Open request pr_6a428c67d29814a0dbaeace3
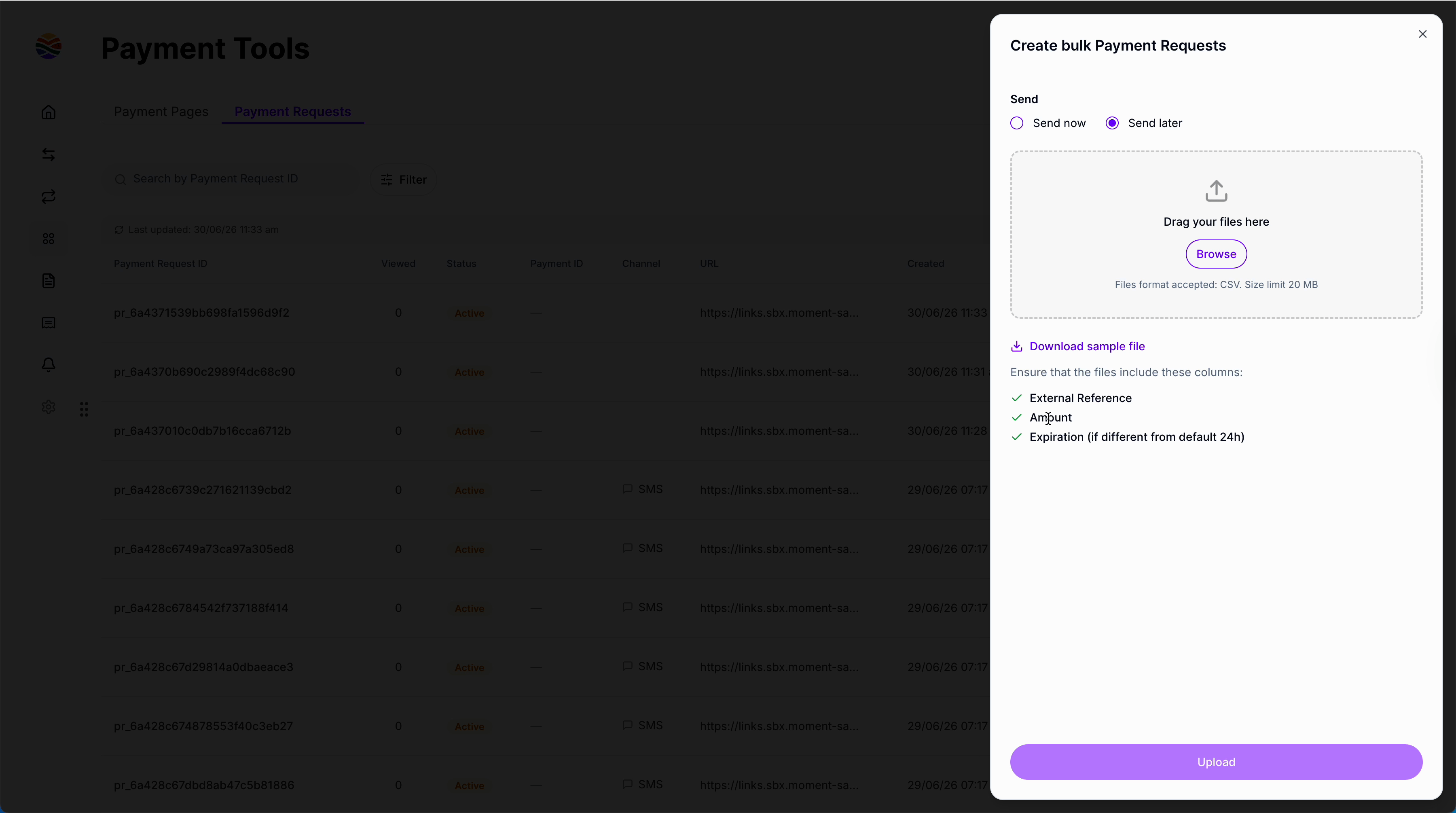This screenshot has height=813, width=1456. pyautogui.click(x=203, y=667)
